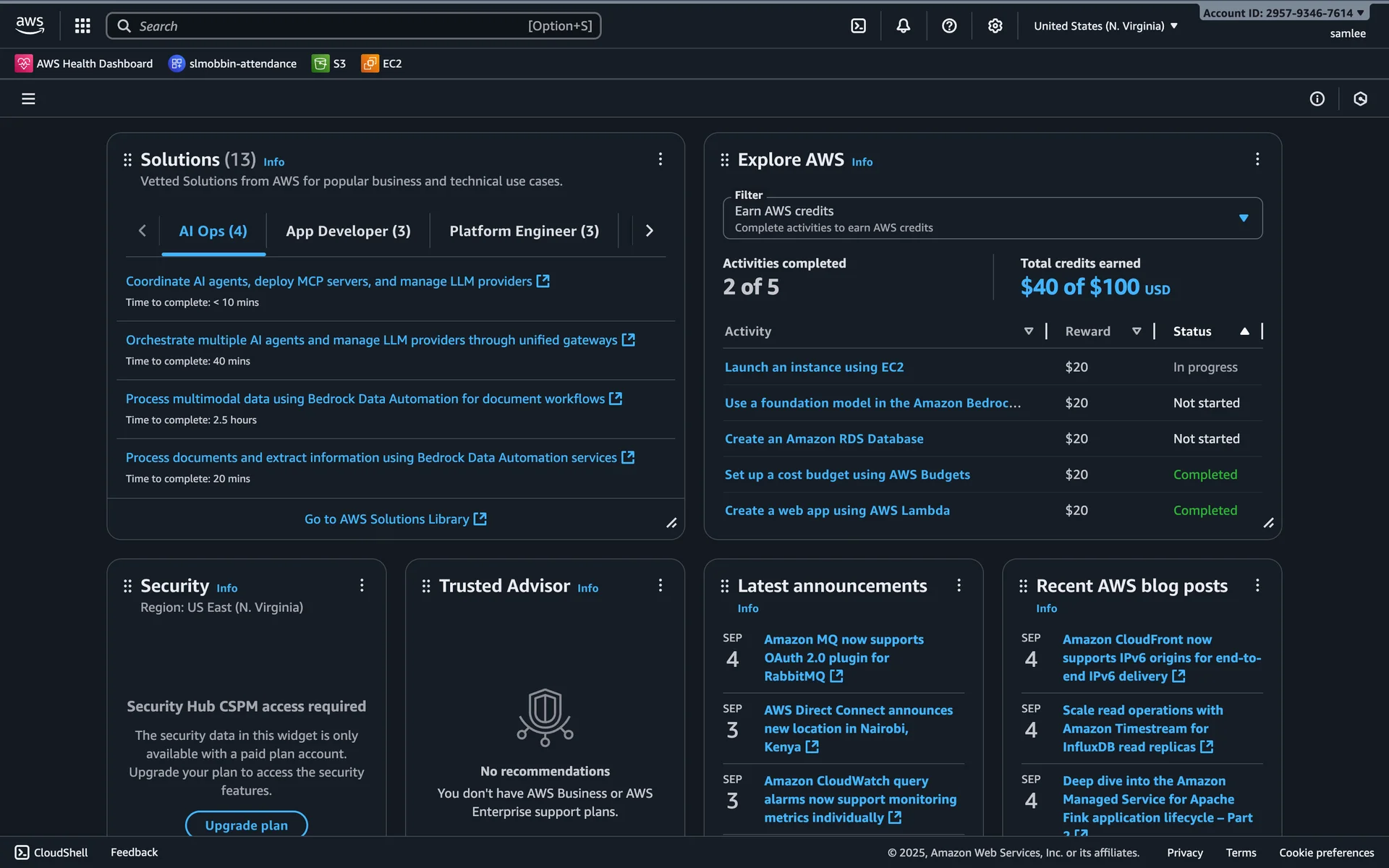
Task: Select the Platform Engineer (3) tab
Action: coord(524,231)
